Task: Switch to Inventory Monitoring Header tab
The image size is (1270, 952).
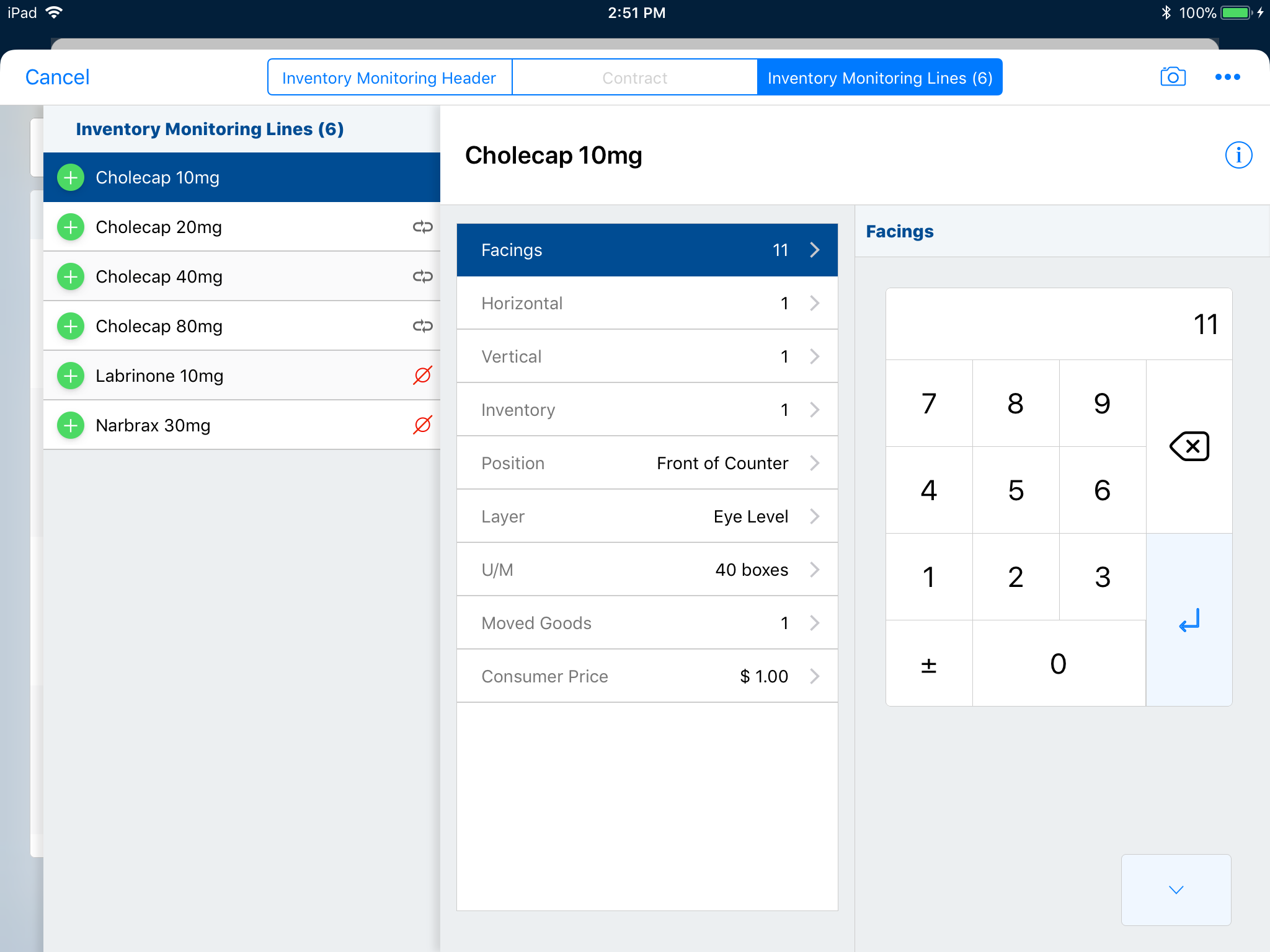Action: click(389, 77)
